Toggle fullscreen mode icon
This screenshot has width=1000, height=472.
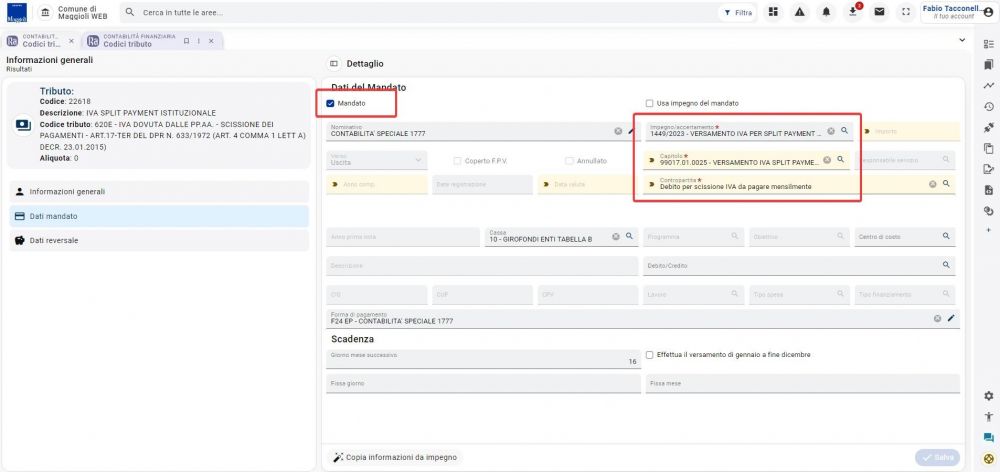coord(906,12)
